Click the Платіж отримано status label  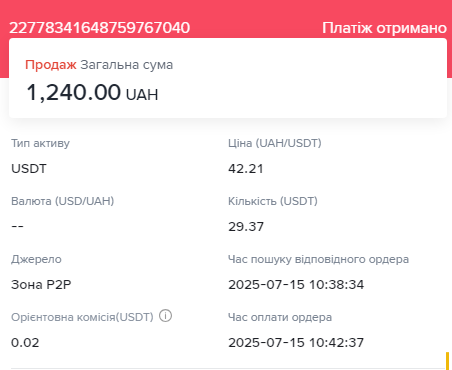click(384, 28)
